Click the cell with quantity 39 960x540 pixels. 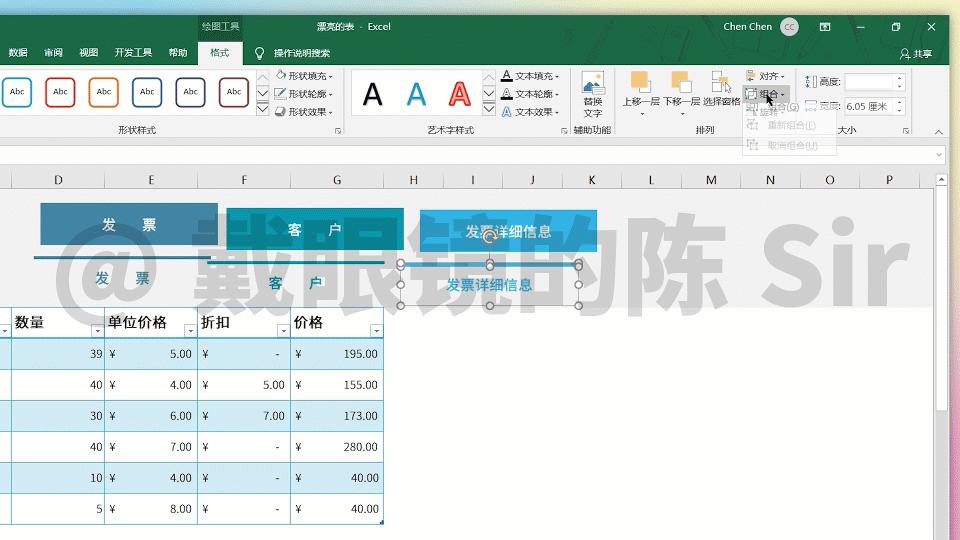pos(58,354)
